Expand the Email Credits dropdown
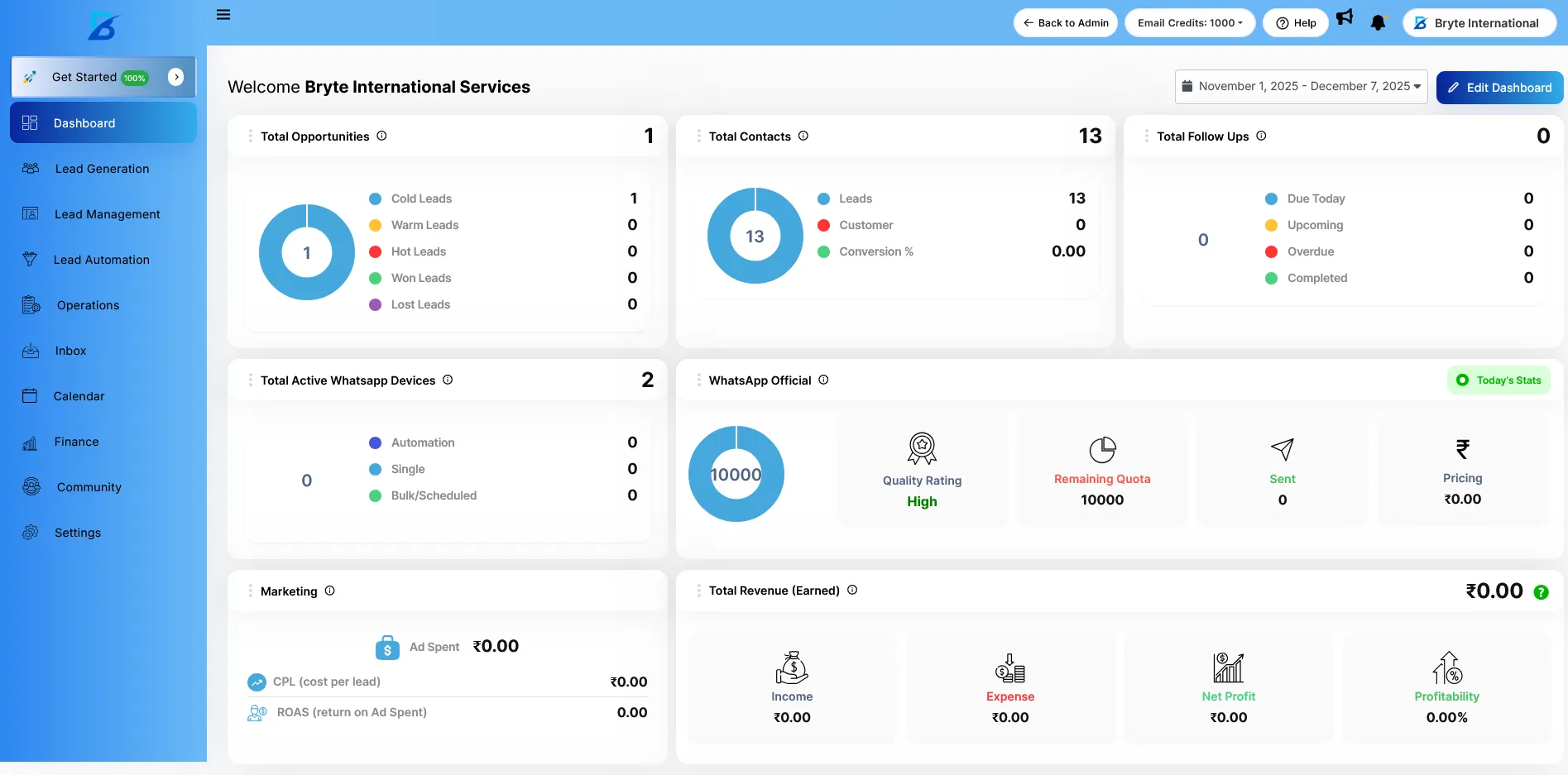 point(1189,23)
